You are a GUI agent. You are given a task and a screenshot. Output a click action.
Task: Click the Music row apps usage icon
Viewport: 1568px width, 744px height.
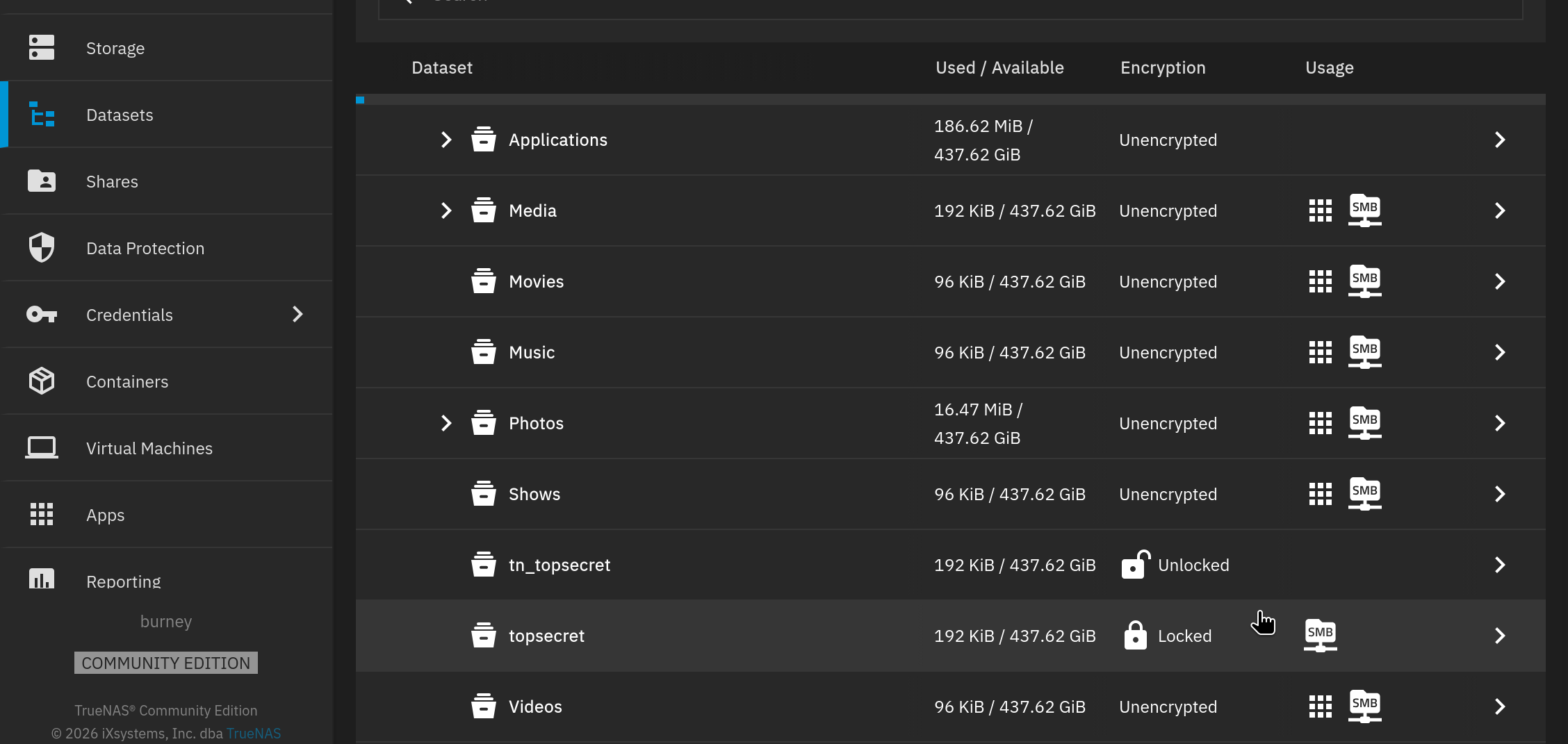[1321, 352]
